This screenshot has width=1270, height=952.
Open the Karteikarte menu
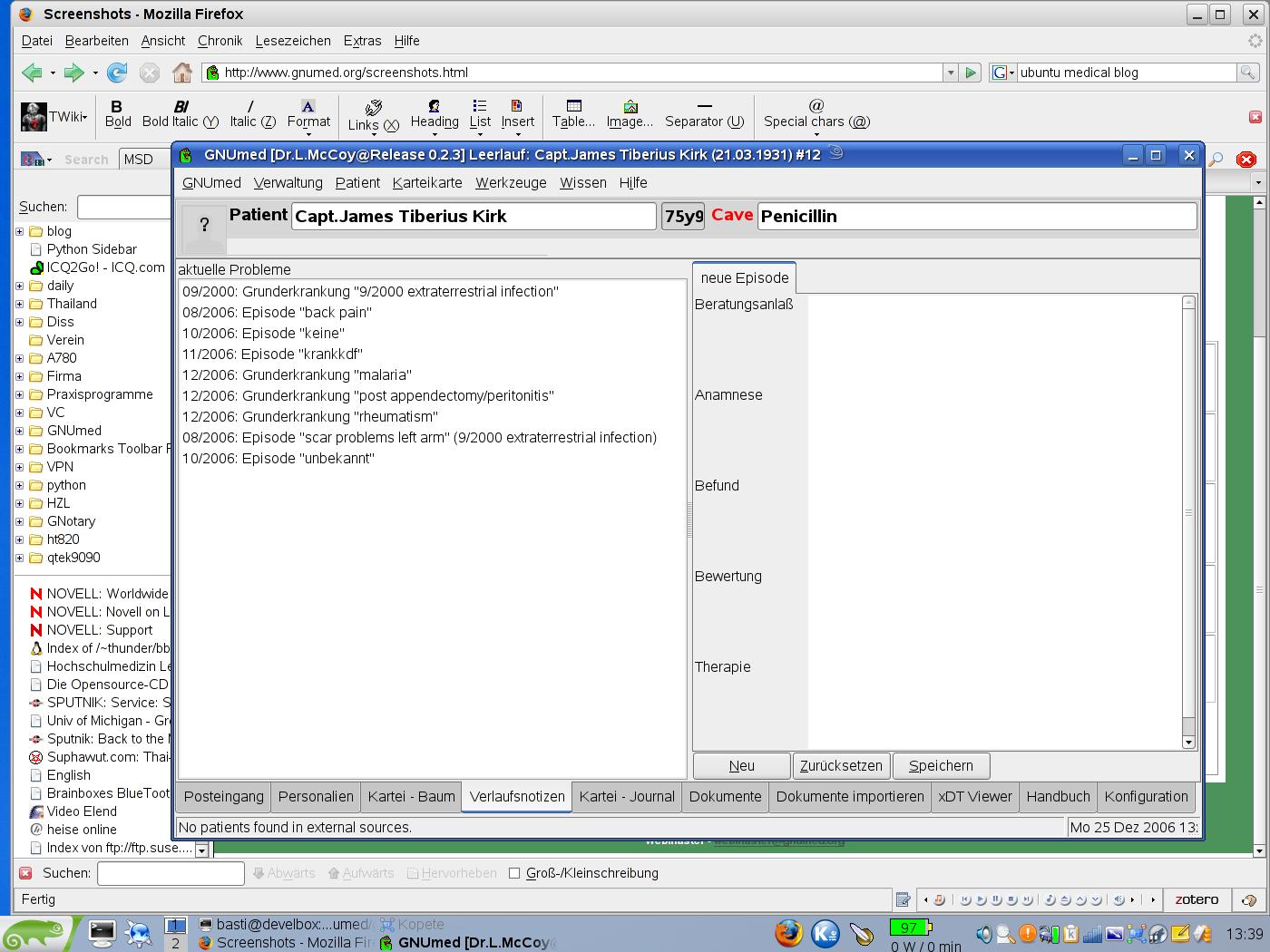(427, 182)
